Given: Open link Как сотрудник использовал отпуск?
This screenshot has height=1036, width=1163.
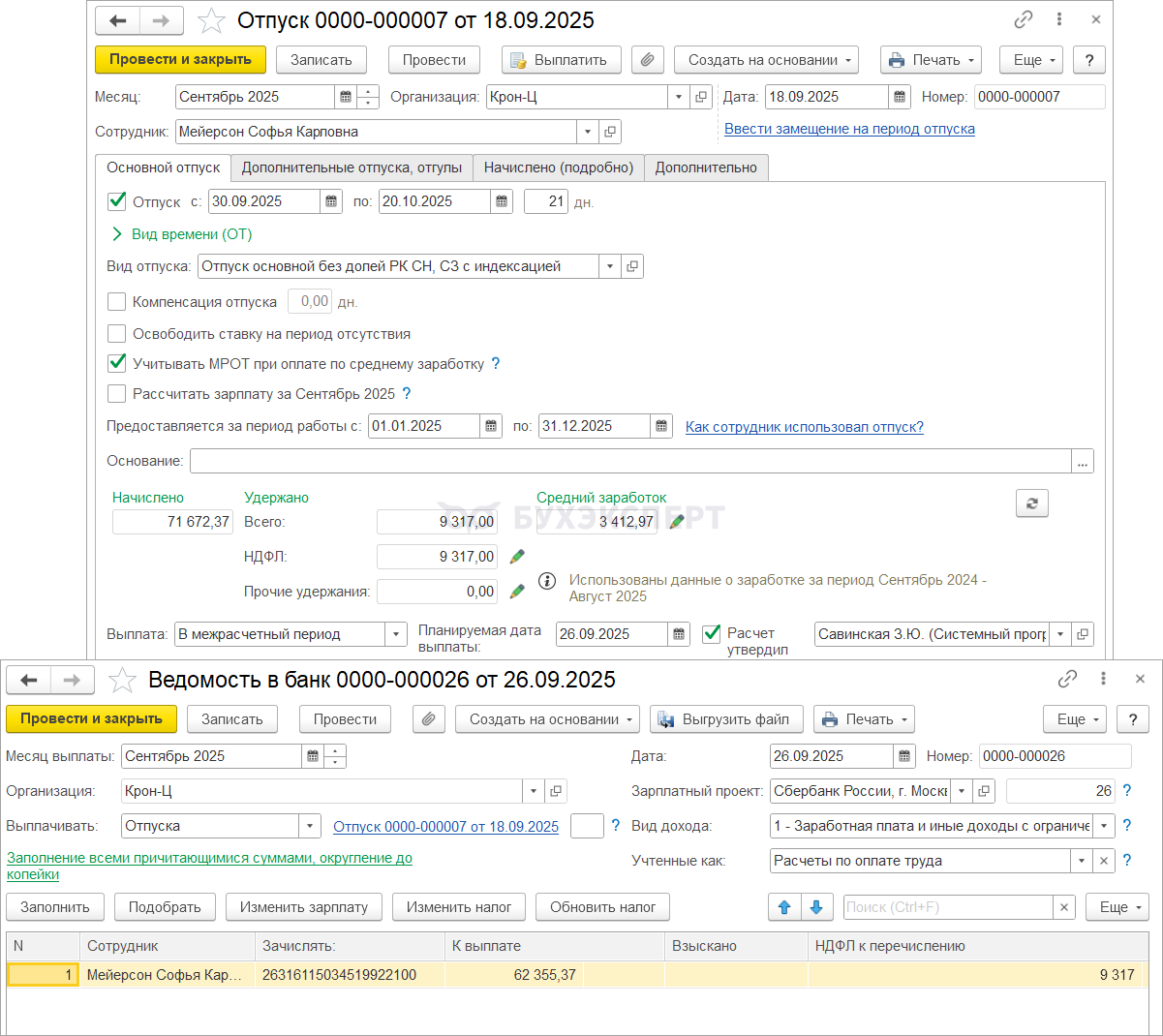Looking at the screenshot, I should click(x=804, y=427).
